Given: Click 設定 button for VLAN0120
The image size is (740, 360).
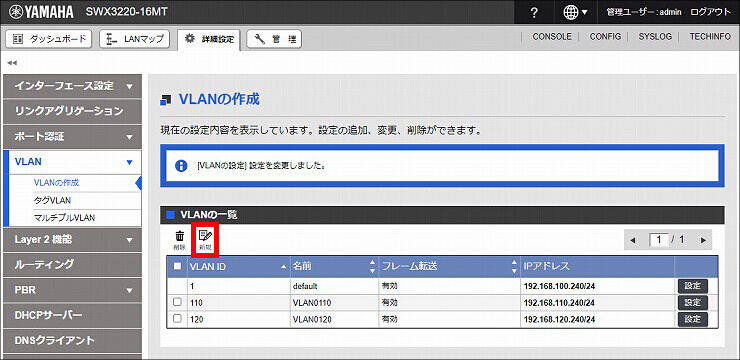Looking at the screenshot, I should coord(693,319).
